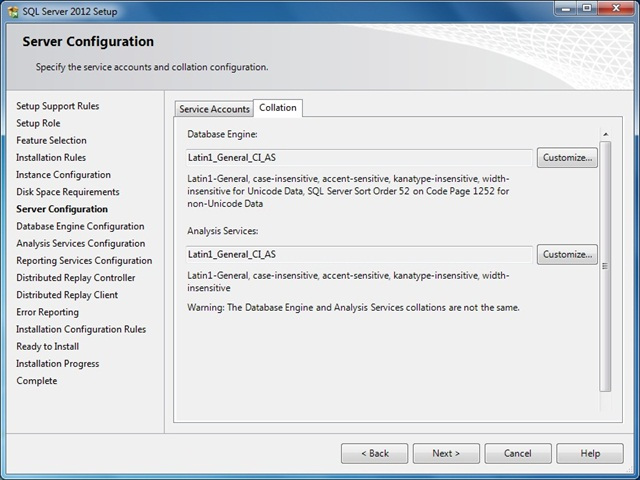
Task: Select Disk Space Requirements step
Action: tap(68, 192)
